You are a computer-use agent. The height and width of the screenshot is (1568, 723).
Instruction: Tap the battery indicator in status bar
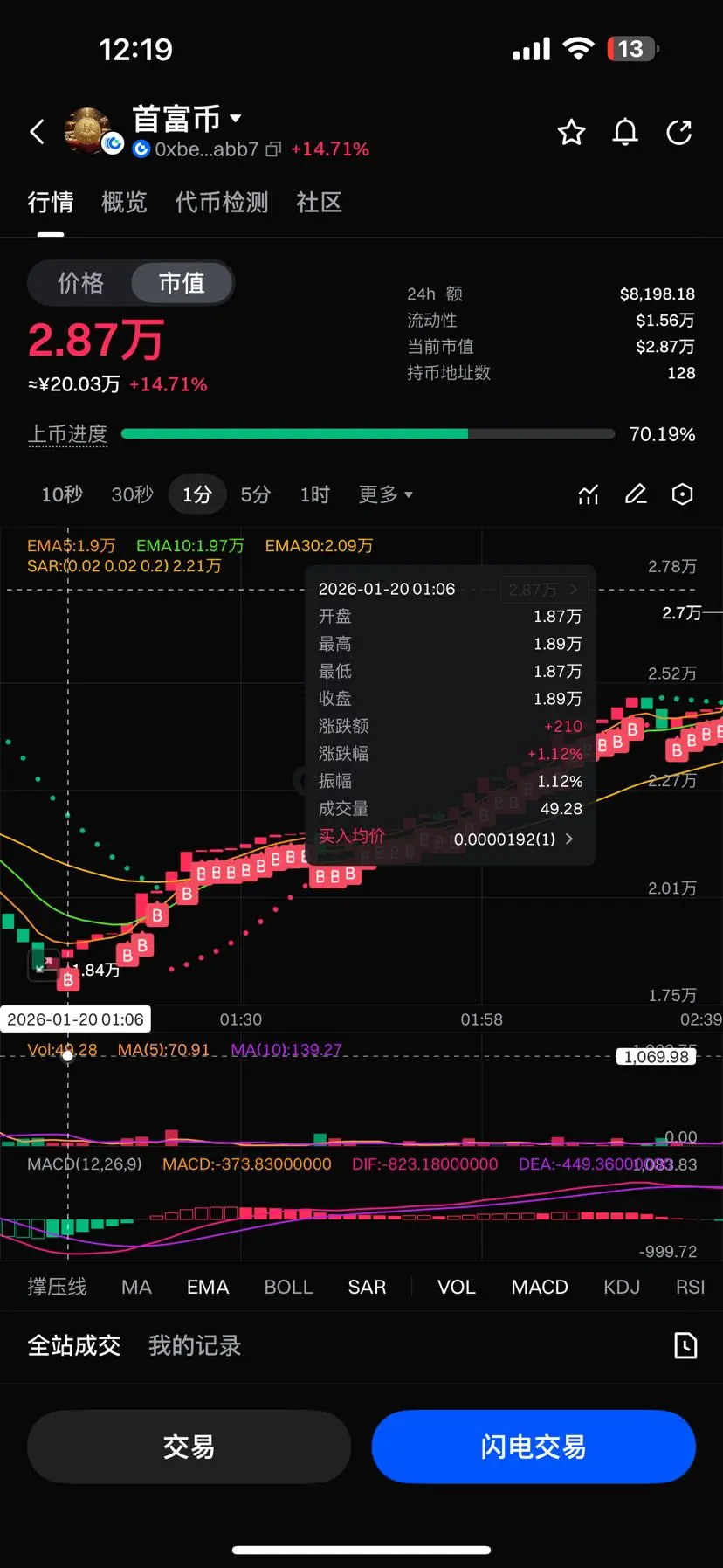point(633,49)
